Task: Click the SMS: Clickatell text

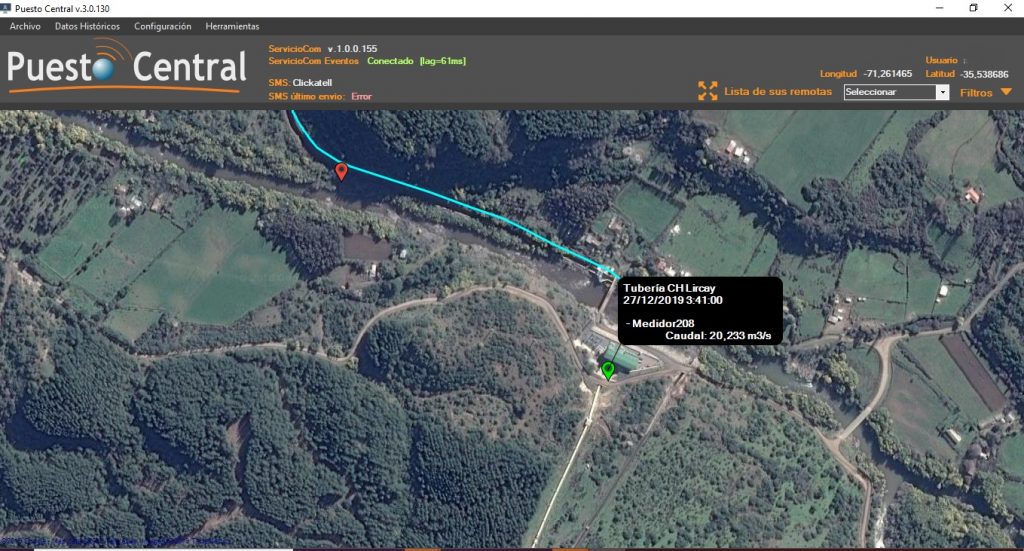Action: pos(300,82)
